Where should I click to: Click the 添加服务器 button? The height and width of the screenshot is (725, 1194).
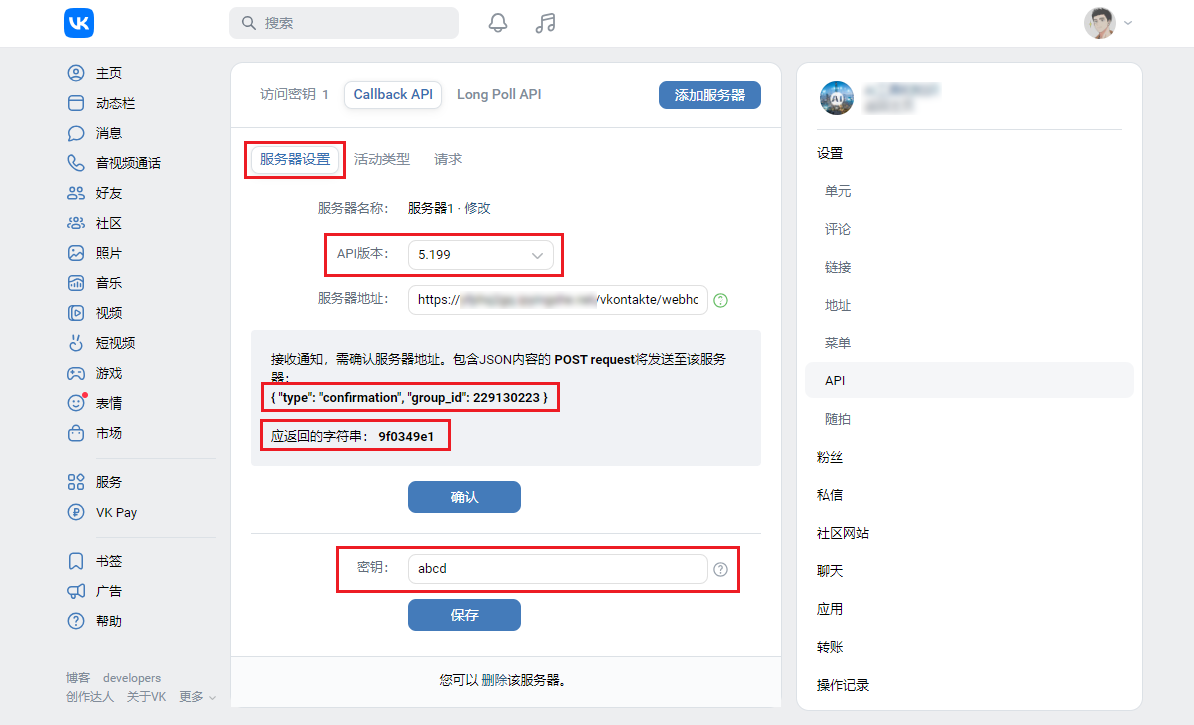tap(709, 95)
